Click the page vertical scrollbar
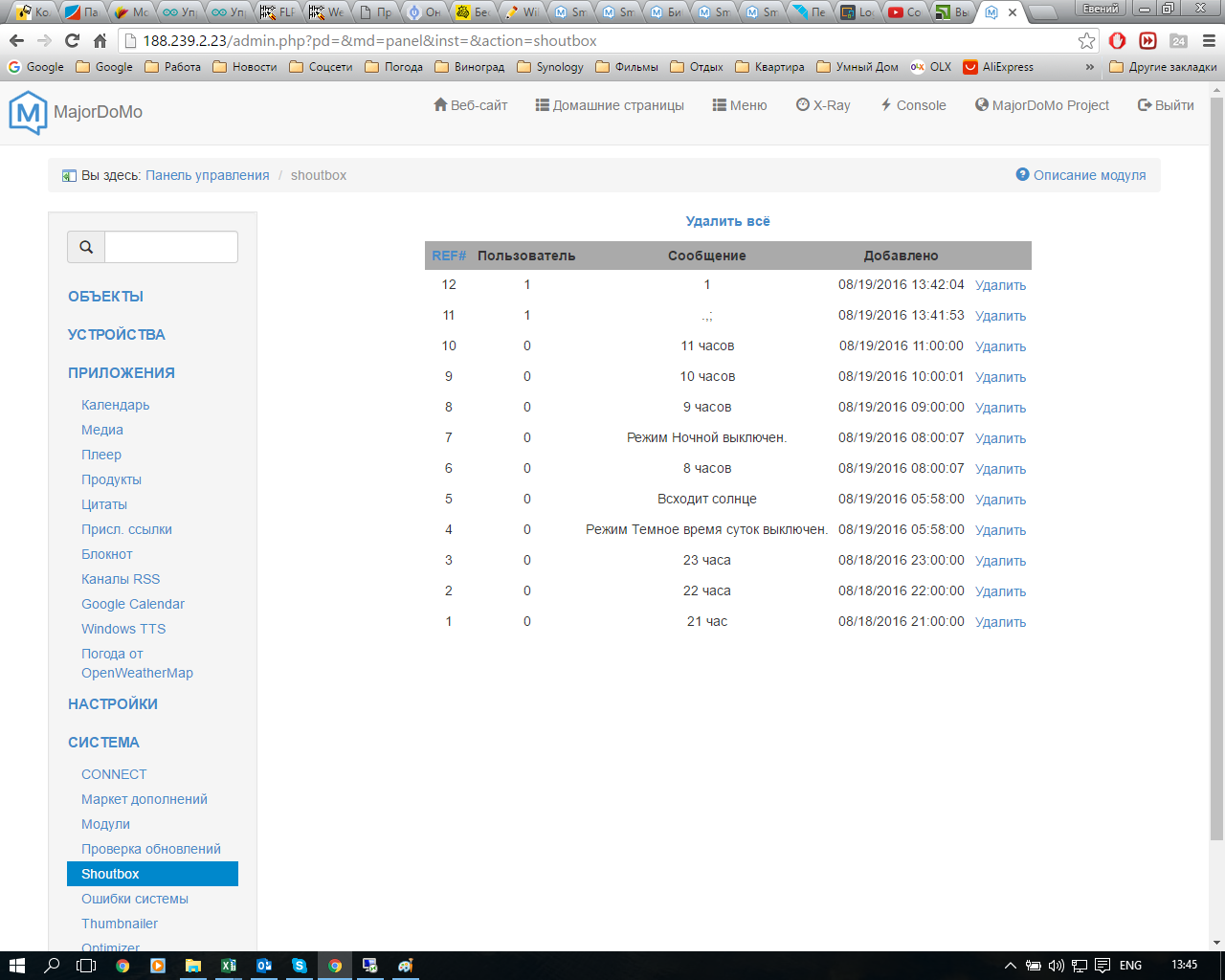This screenshot has width=1225, height=980. tap(1216, 469)
